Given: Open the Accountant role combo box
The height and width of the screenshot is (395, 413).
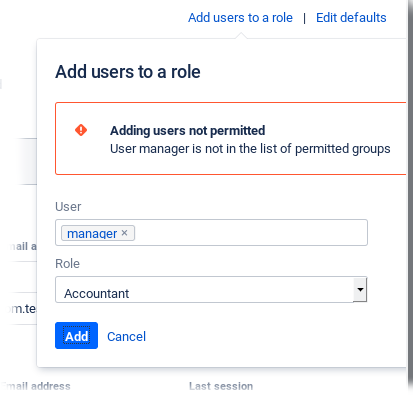Looking at the screenshot, I should point(211,289).
